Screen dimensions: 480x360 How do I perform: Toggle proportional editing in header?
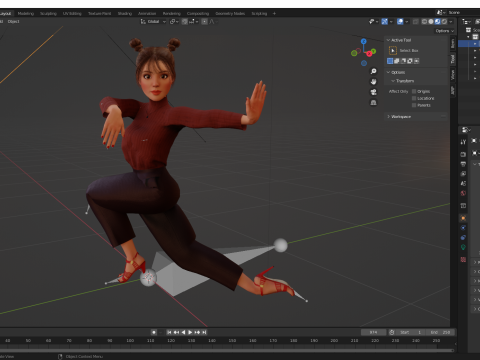tap(204, 22)
